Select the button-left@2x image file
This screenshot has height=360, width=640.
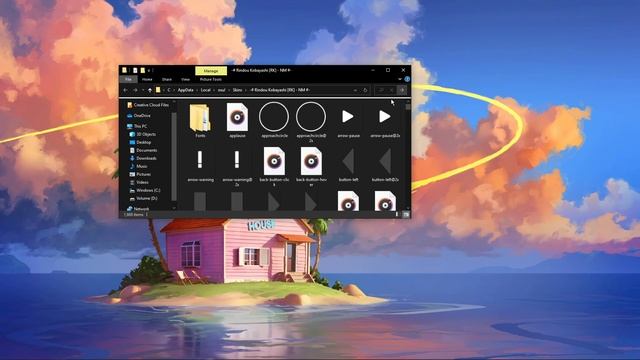point(385,165)
